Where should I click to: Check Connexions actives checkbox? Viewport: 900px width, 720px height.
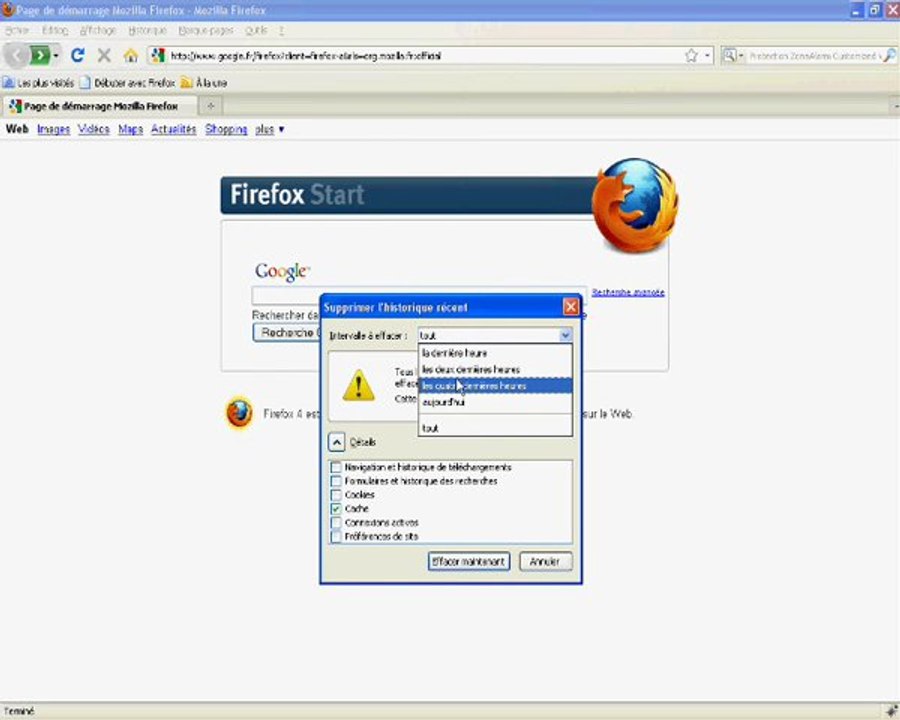(336, 522)
